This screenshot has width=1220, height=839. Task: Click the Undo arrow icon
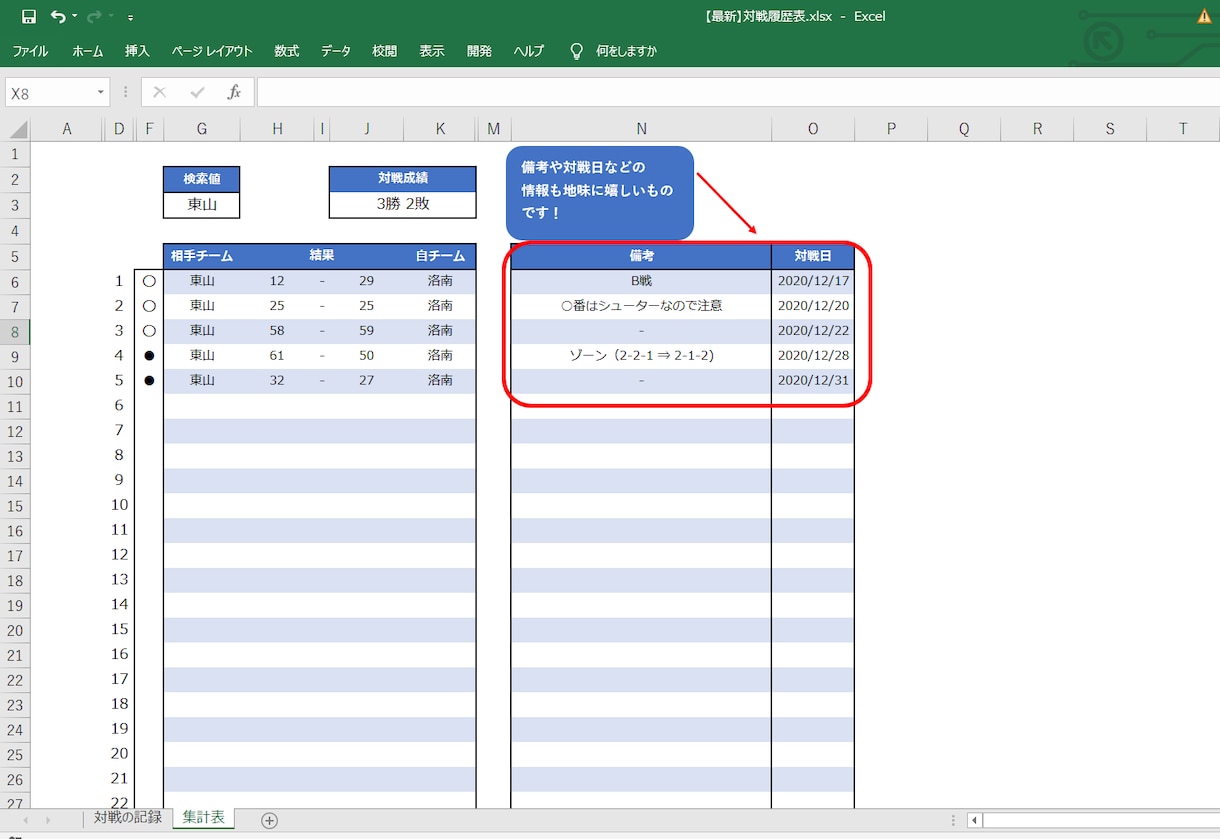(58, 17)
